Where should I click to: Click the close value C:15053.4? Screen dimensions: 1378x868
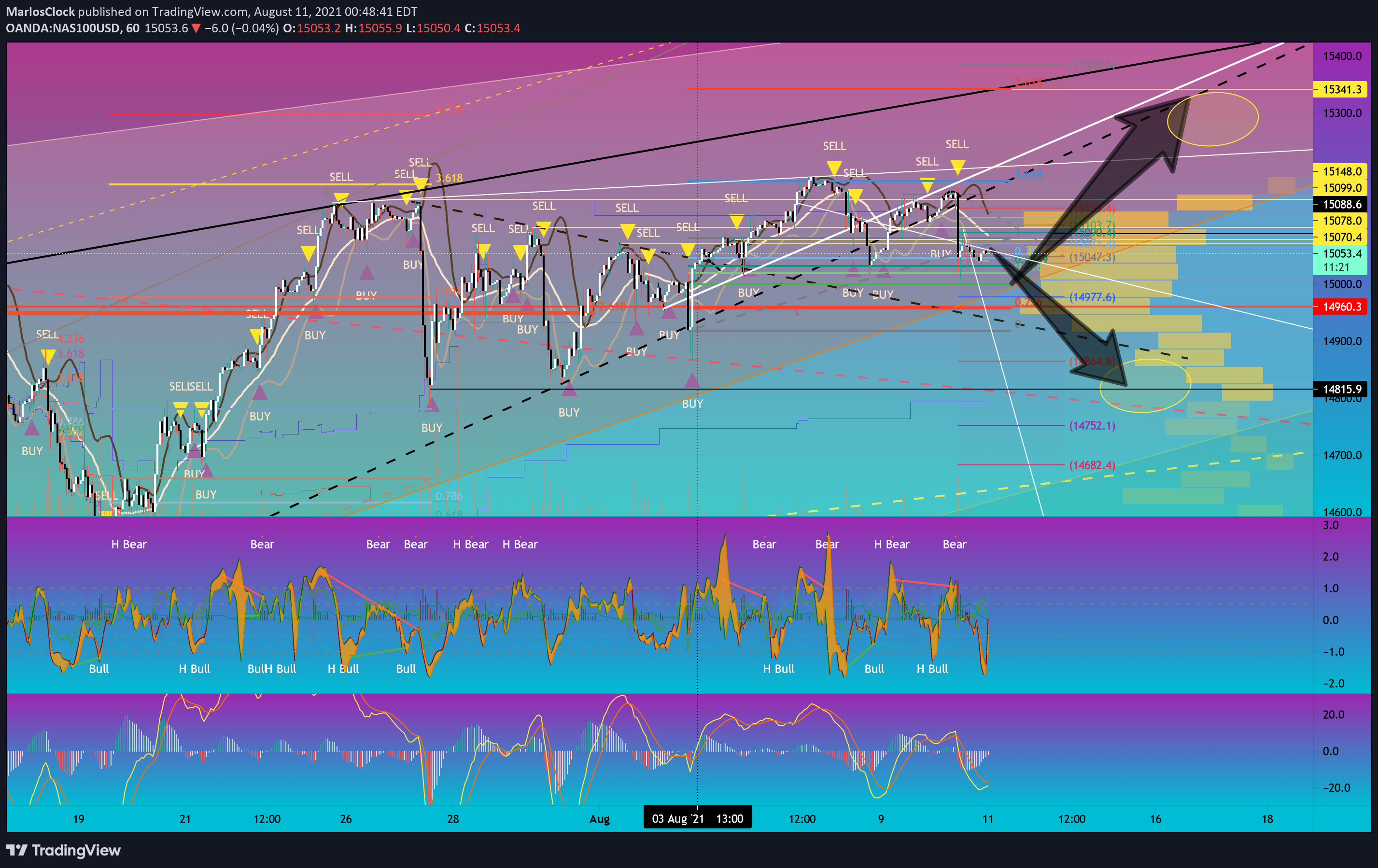[x=492, y=28]
